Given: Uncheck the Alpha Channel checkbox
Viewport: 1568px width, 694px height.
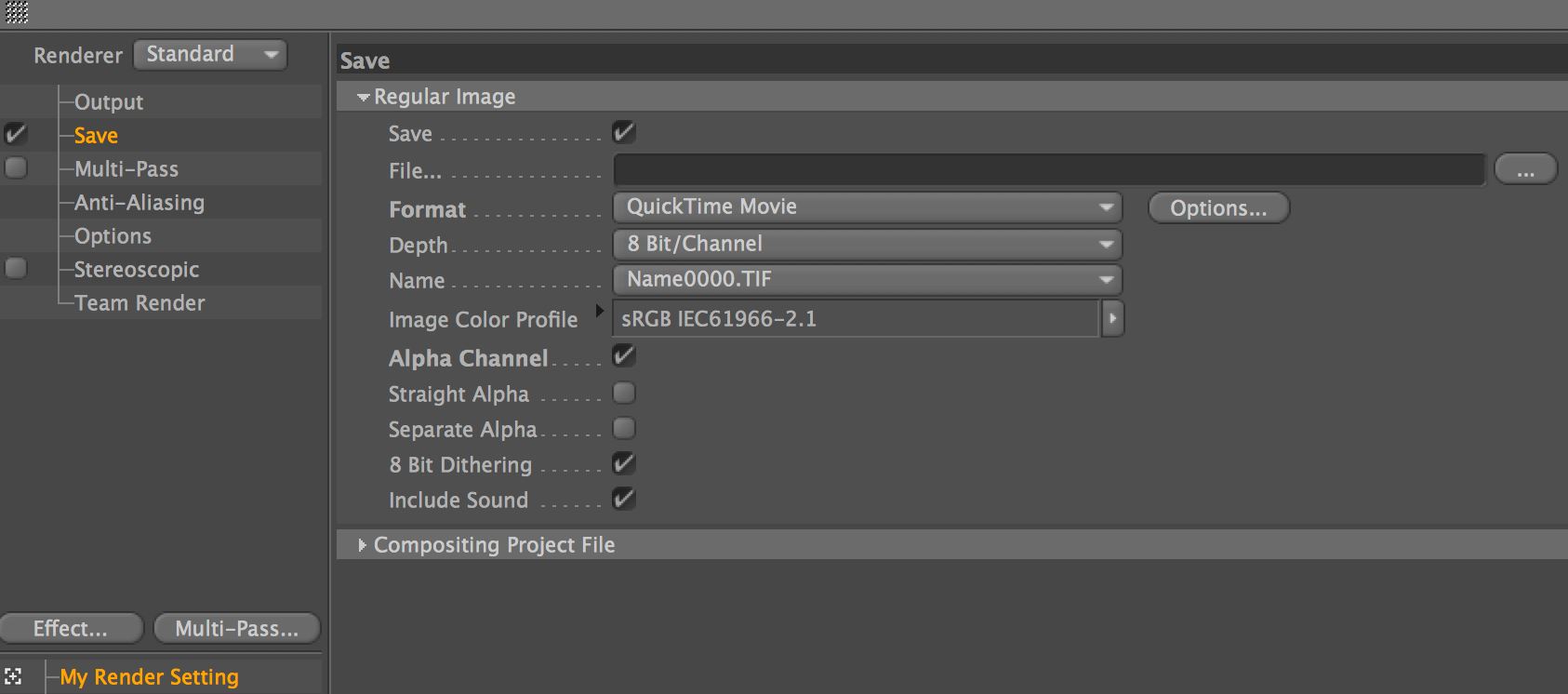Looking at the screenshot, I should coord(624,356).
